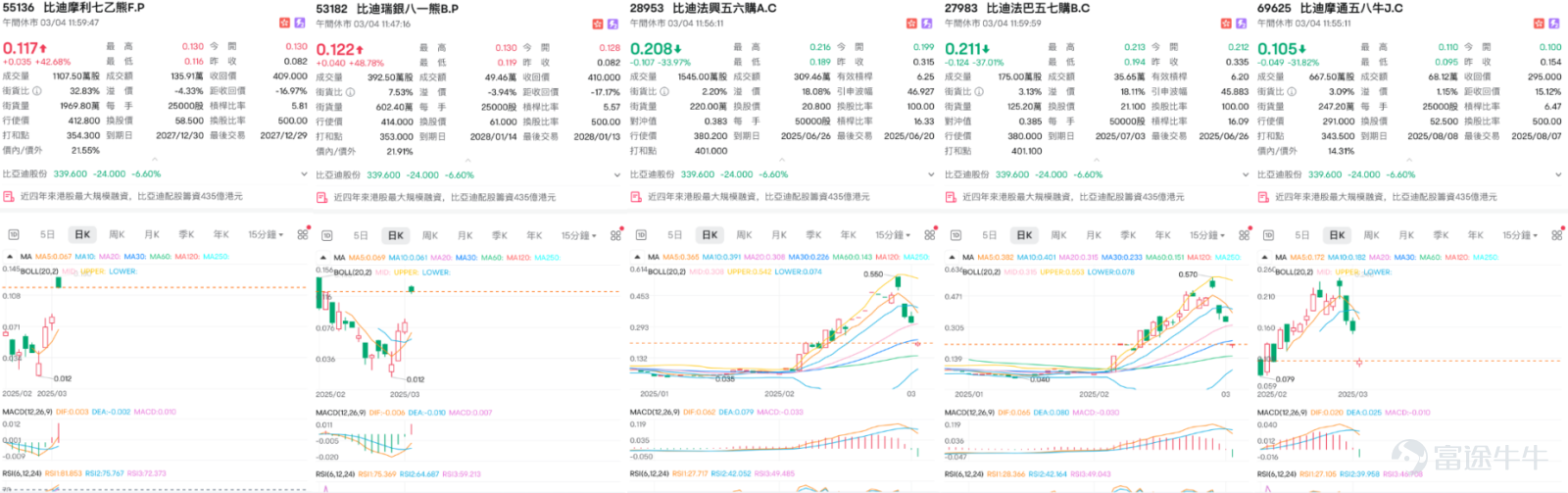Image resolution: width=1568 pixels, height=493 pixels.
Task: Click the Hong Kong flag icon for 28953
Action: 912,23
